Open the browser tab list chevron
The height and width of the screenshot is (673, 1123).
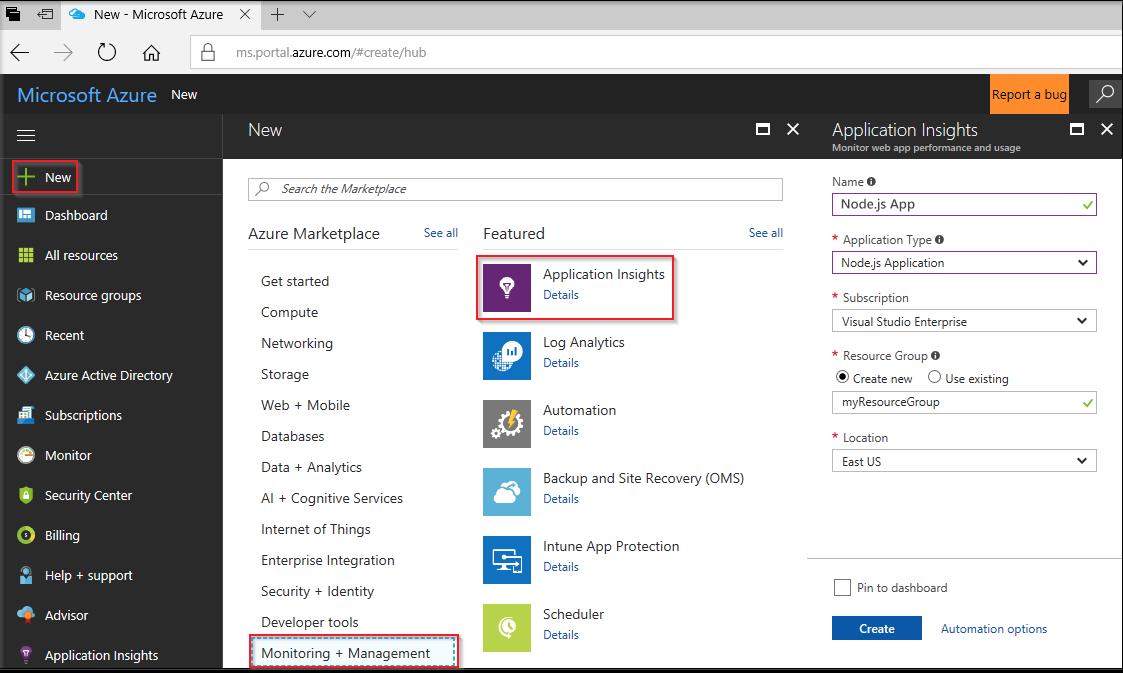309,14
